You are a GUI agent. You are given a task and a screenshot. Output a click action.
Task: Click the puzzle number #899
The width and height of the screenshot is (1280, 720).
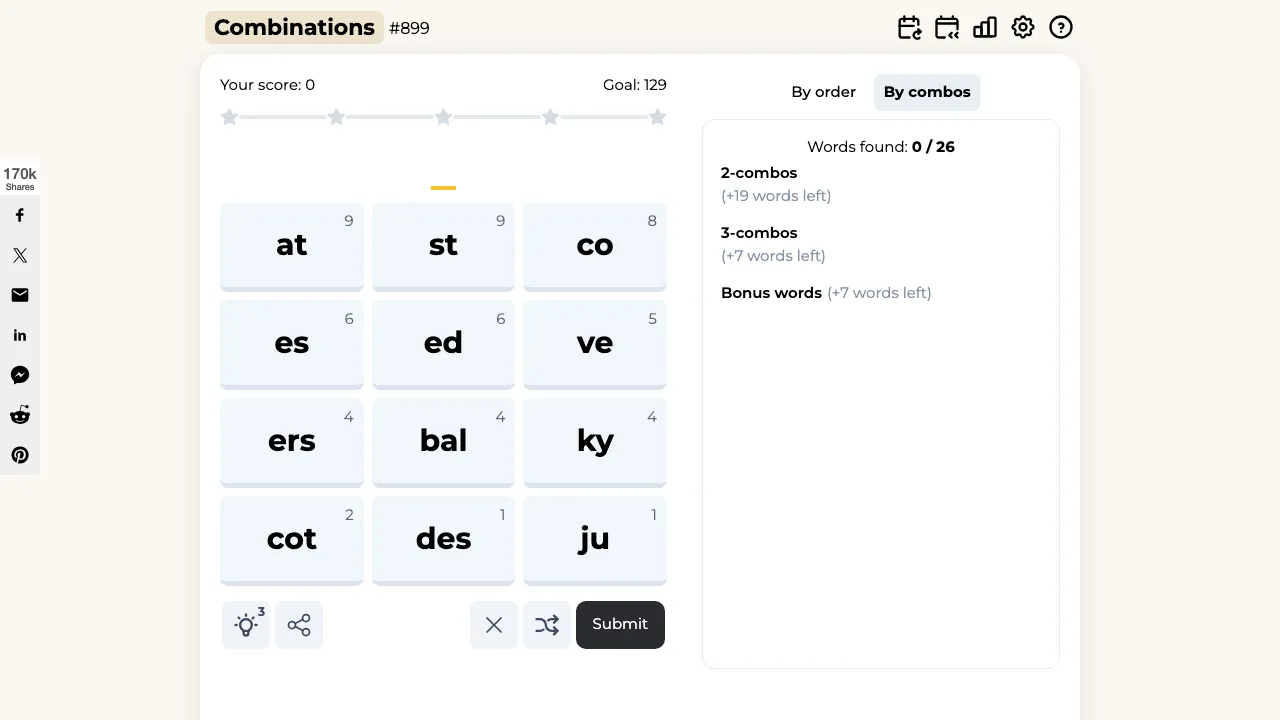point(409,28)
